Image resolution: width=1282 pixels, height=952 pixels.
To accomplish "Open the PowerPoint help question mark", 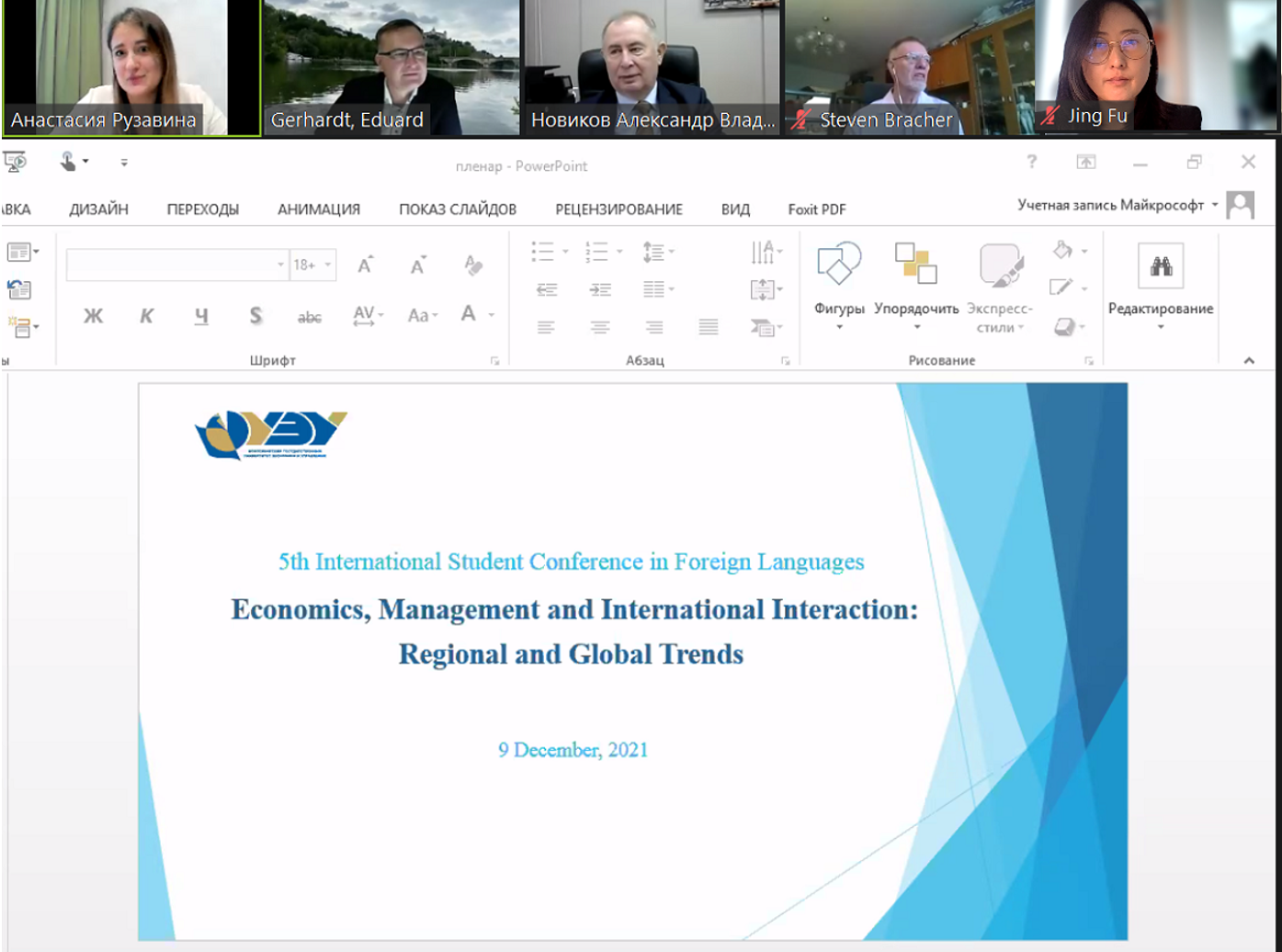I will click(1031, 163).
